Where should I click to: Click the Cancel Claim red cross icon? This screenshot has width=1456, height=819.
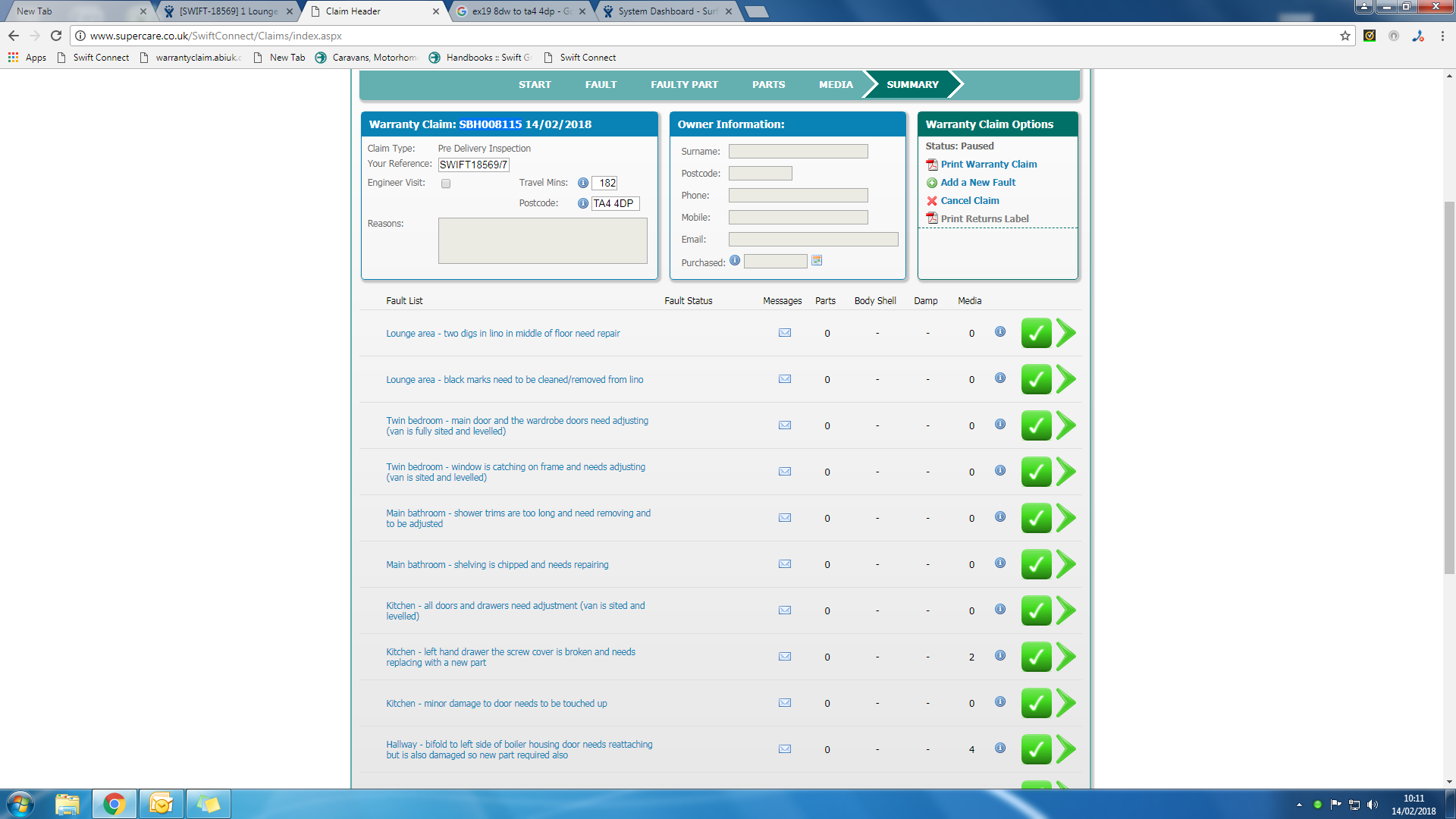[932, 201]
